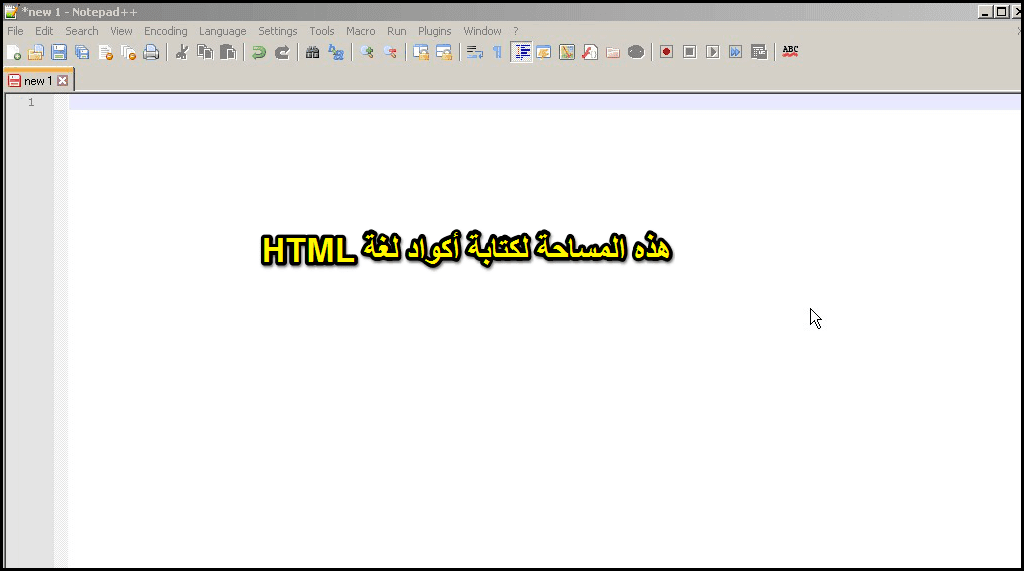Run spell check with the ABC icon
Viewport: 1024px width, 571px height.
click(790, 51)
